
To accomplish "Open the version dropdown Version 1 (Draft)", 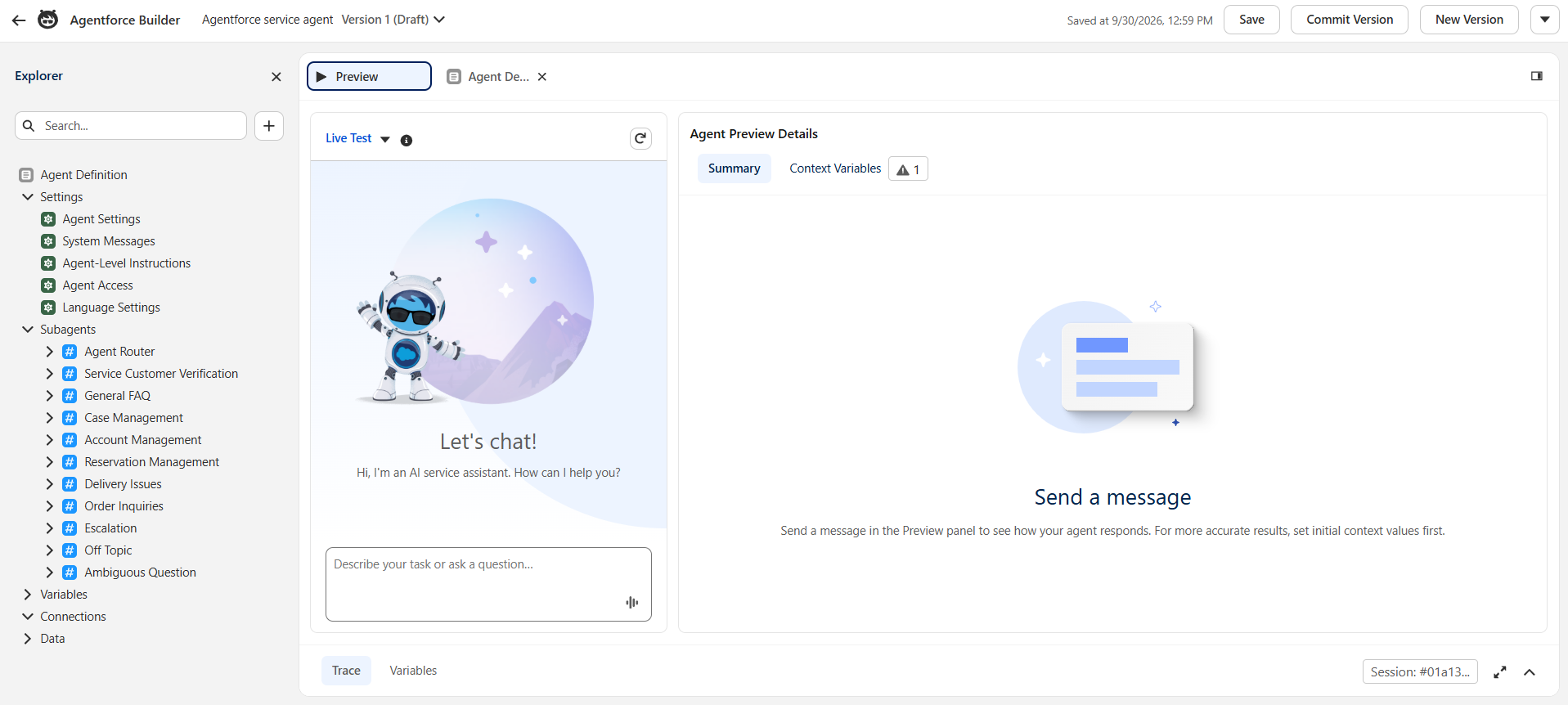I will point(393,20).
